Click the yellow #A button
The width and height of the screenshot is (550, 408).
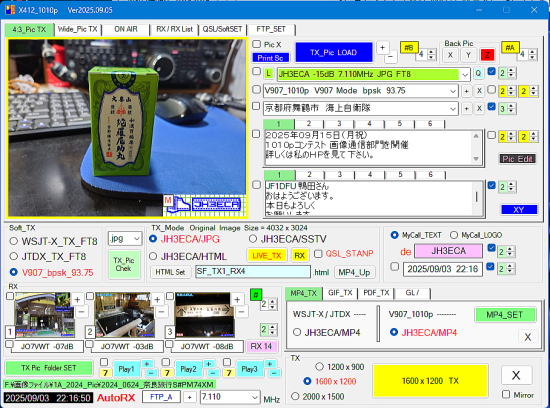click(510, 47)
